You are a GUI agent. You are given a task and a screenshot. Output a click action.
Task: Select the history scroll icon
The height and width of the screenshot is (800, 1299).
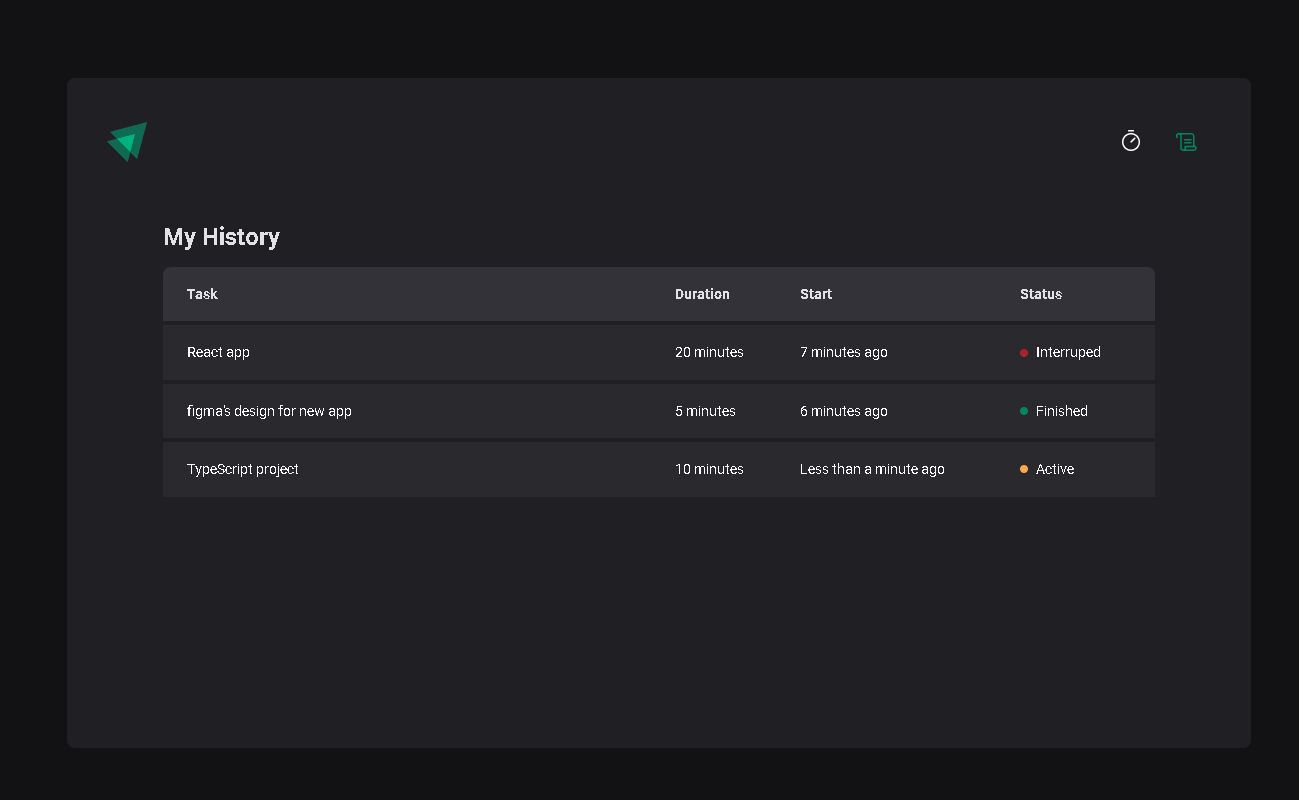coord(1186,142)
